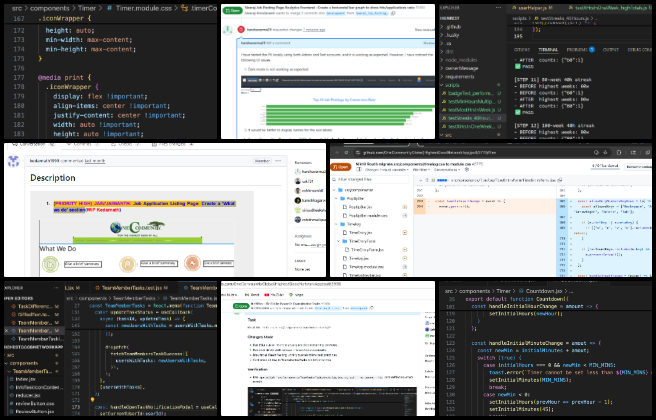Click Countdown.jsx in the breadcrumb path
The width and height of the screenshot is (656, 420).
[x=544, y=291]
